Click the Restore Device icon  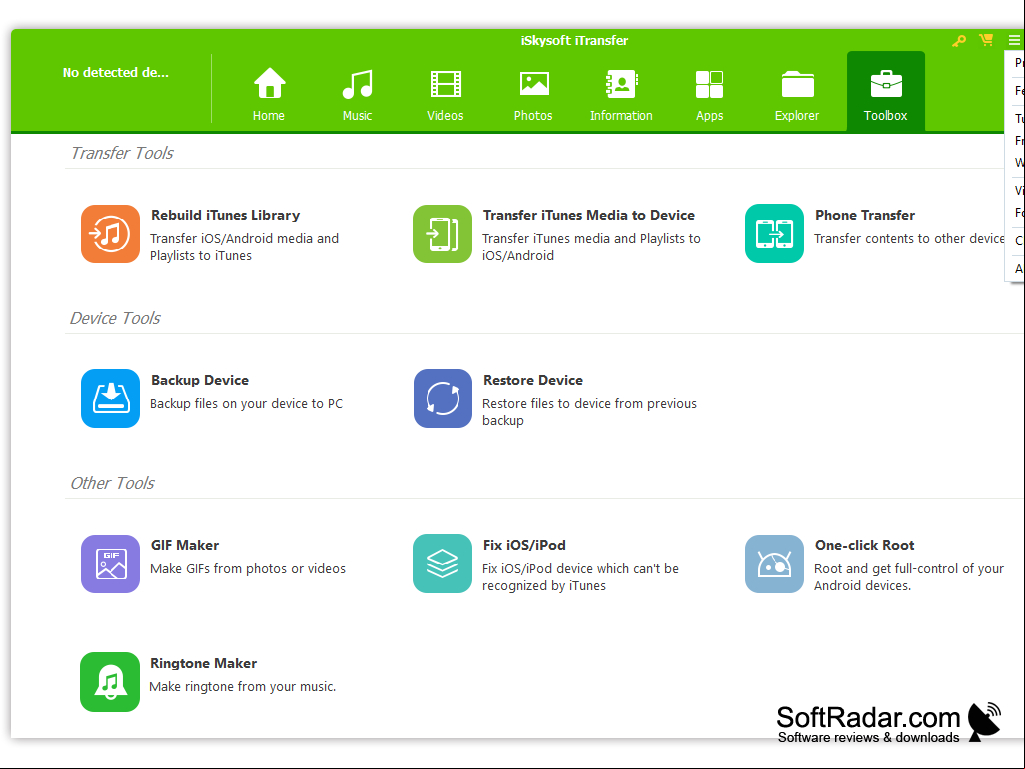point(443,399)
